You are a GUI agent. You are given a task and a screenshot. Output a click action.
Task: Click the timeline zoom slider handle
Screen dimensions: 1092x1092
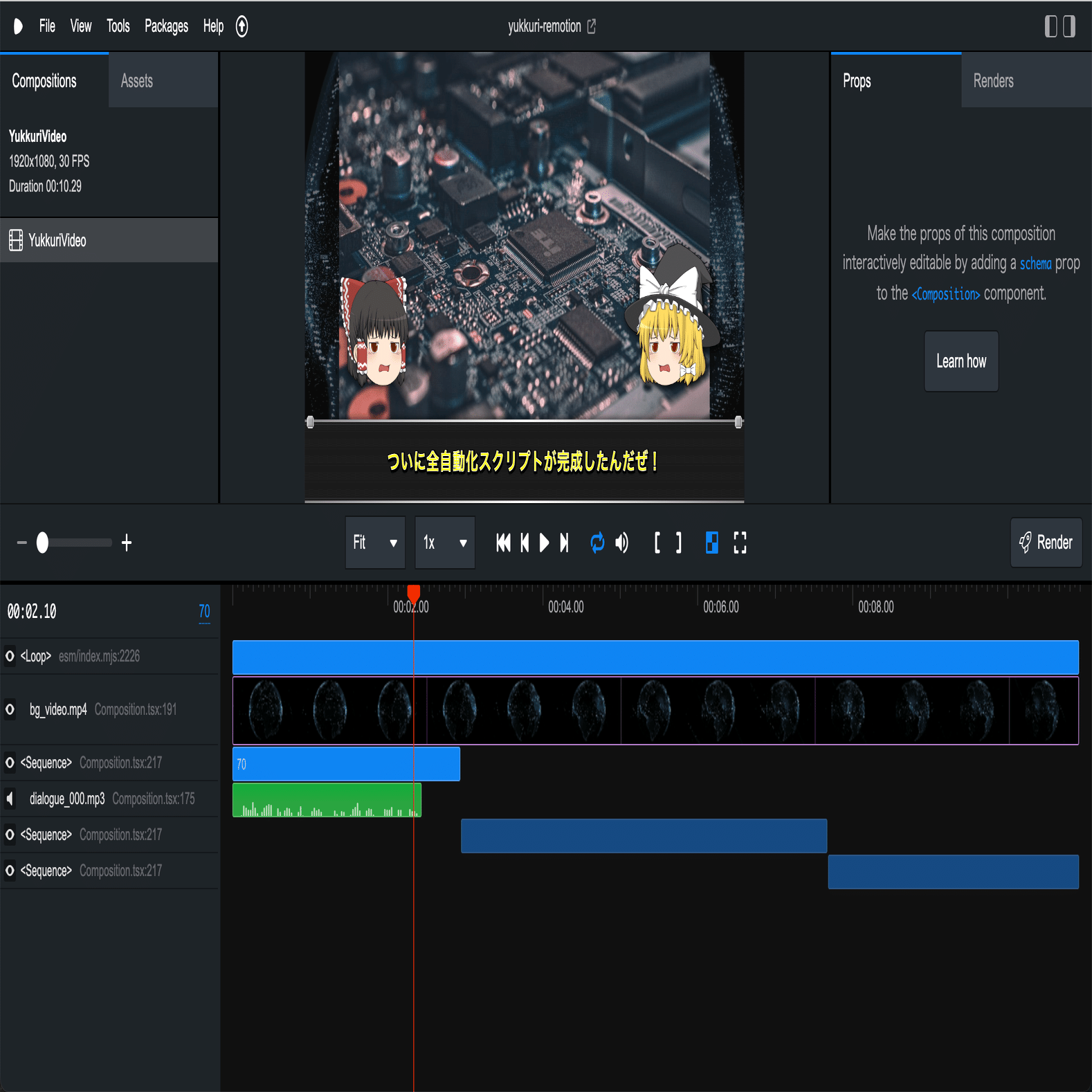(42, 543)
